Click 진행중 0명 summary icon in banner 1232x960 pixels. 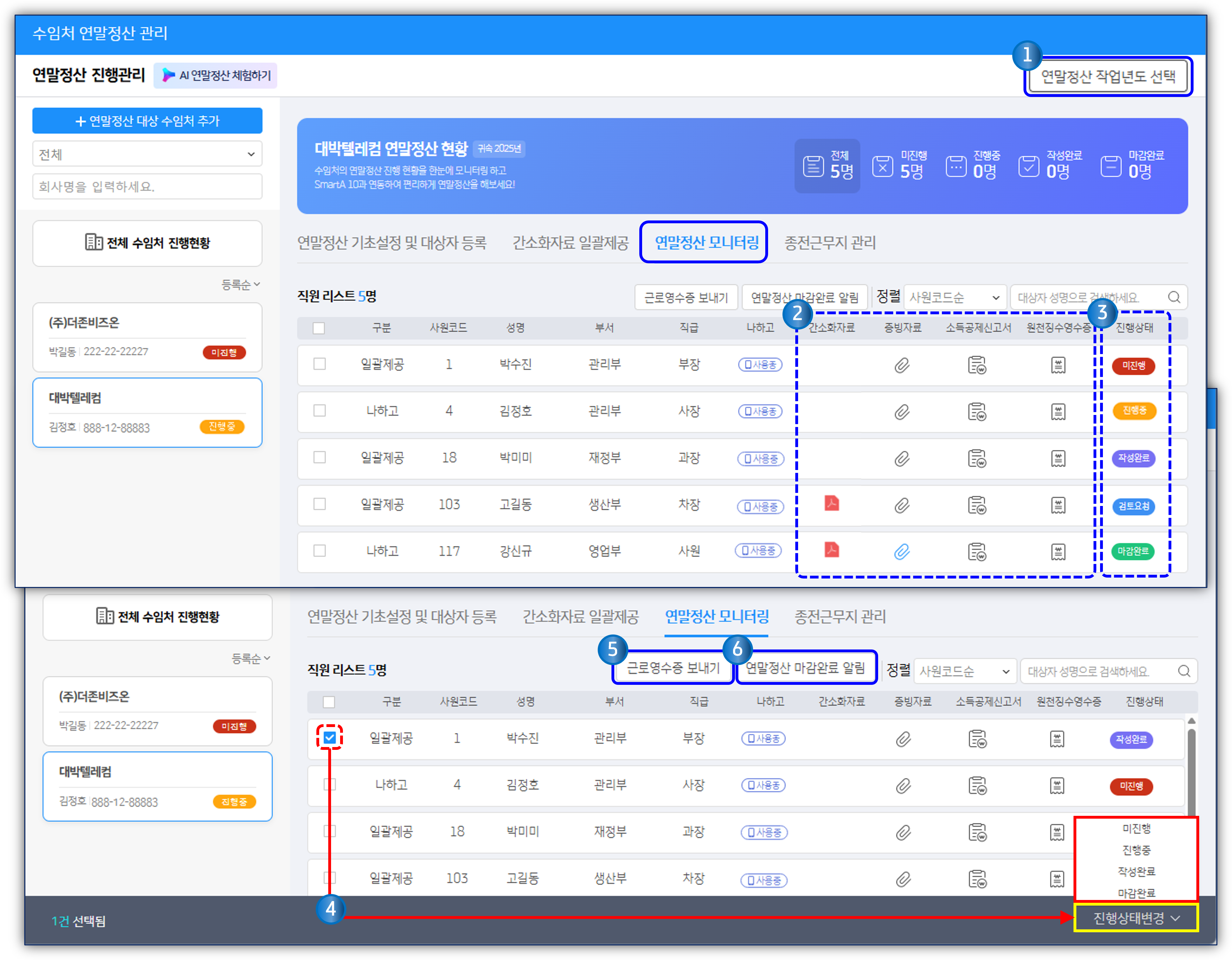(x=956, y=166)
